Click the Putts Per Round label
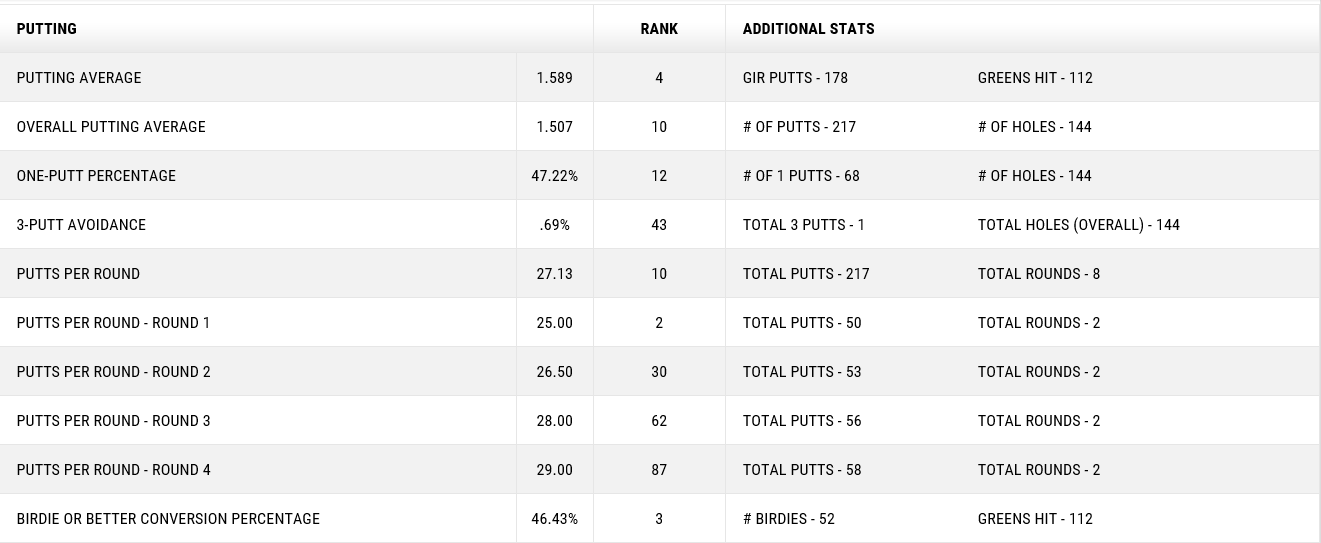The width and height of the screenshot is (1321, 543). (x=78, y=274)
